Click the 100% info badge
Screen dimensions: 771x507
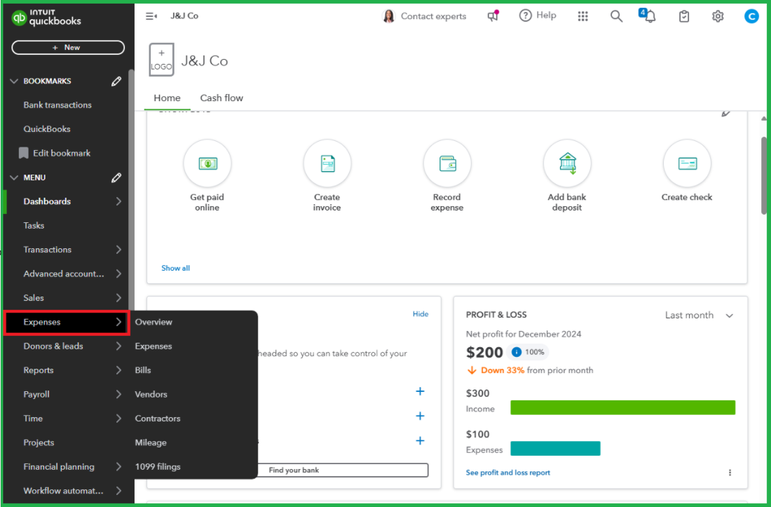[x=528, y=352]
